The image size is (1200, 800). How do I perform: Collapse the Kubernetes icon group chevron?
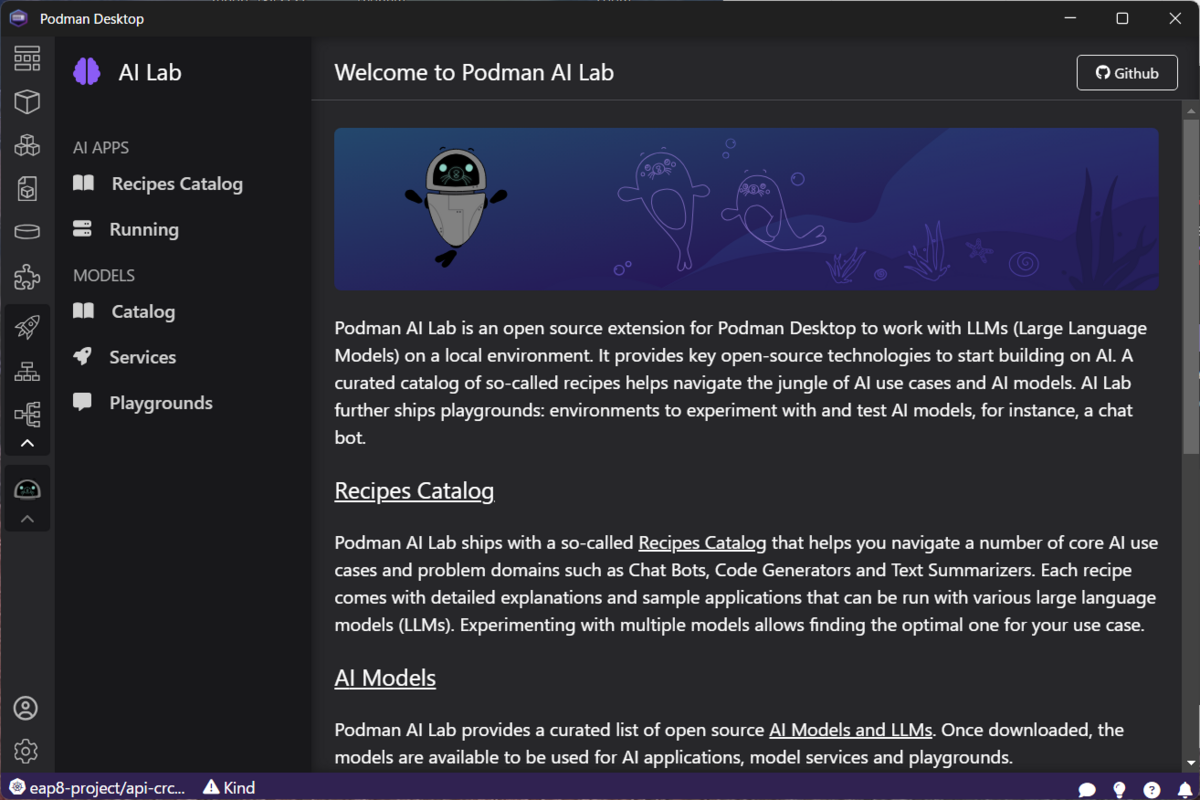tap(27, 444)
